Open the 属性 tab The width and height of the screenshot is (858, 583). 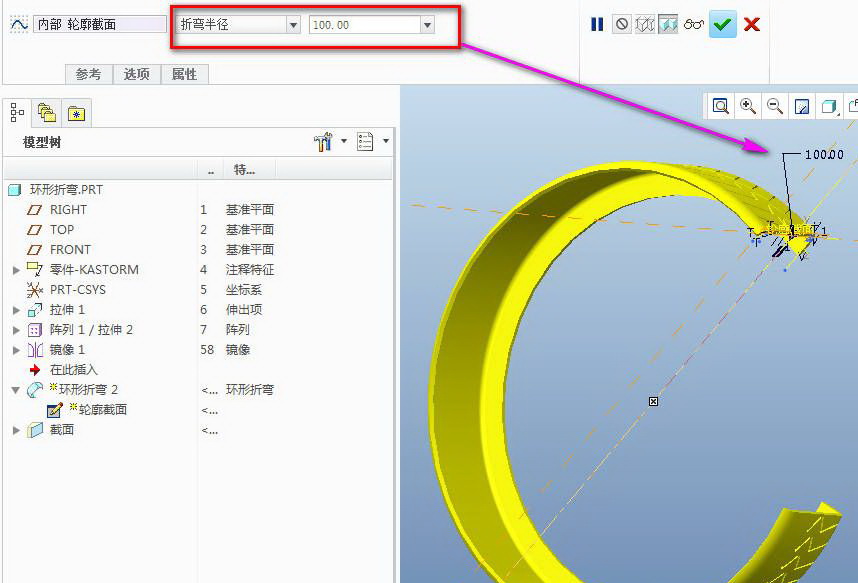pyautogui.click(x=184, y=74)
